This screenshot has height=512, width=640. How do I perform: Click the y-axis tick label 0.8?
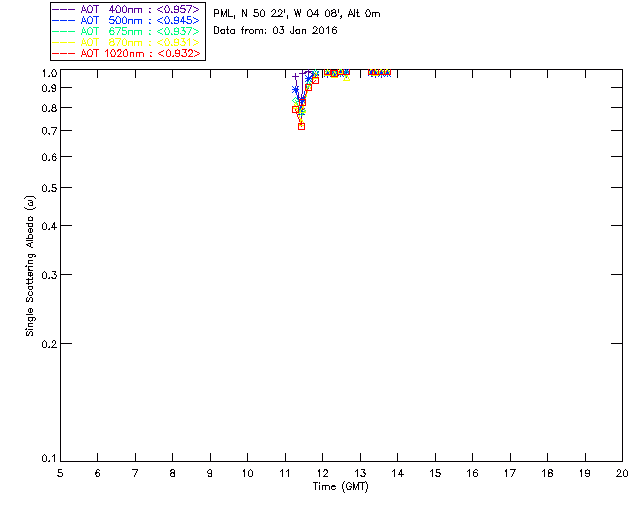pos(49,108)
